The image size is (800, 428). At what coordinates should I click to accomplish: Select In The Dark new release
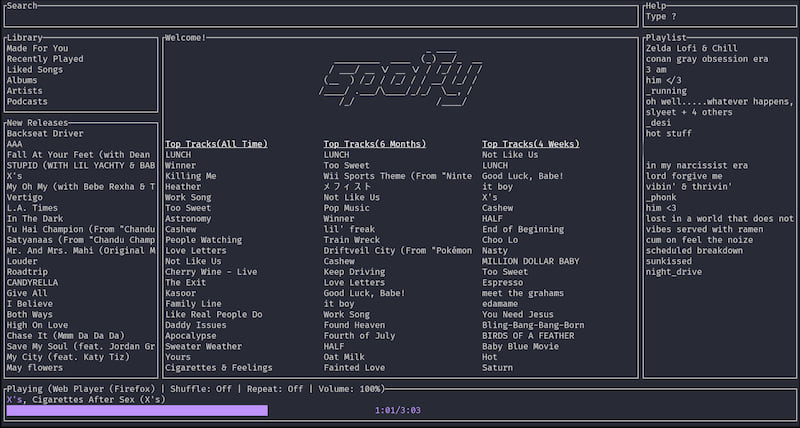[35, 219]
